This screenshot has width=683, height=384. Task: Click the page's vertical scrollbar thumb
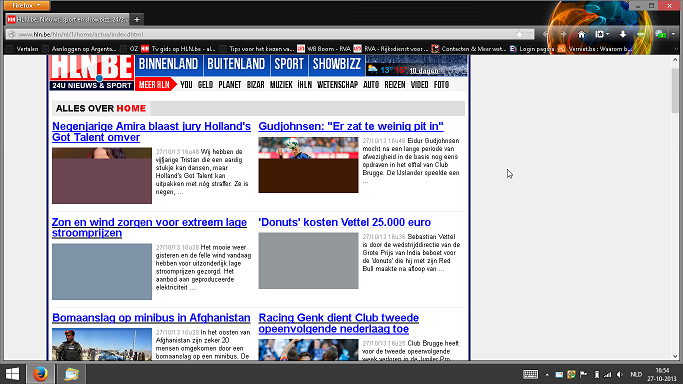[675, 90]
